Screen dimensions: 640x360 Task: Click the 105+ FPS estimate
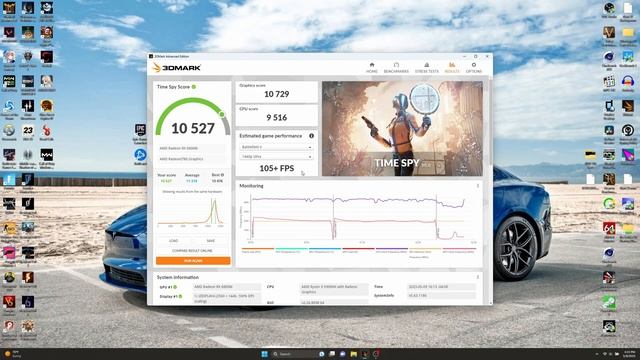tap(277, 168)
